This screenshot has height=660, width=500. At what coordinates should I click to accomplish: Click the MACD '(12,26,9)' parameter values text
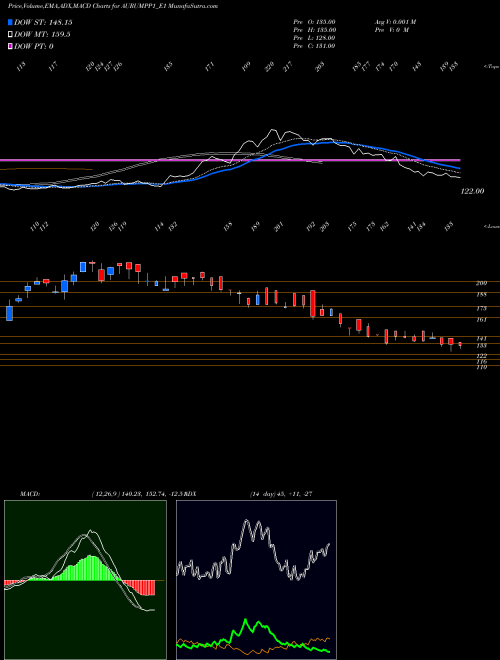point(138,494)
